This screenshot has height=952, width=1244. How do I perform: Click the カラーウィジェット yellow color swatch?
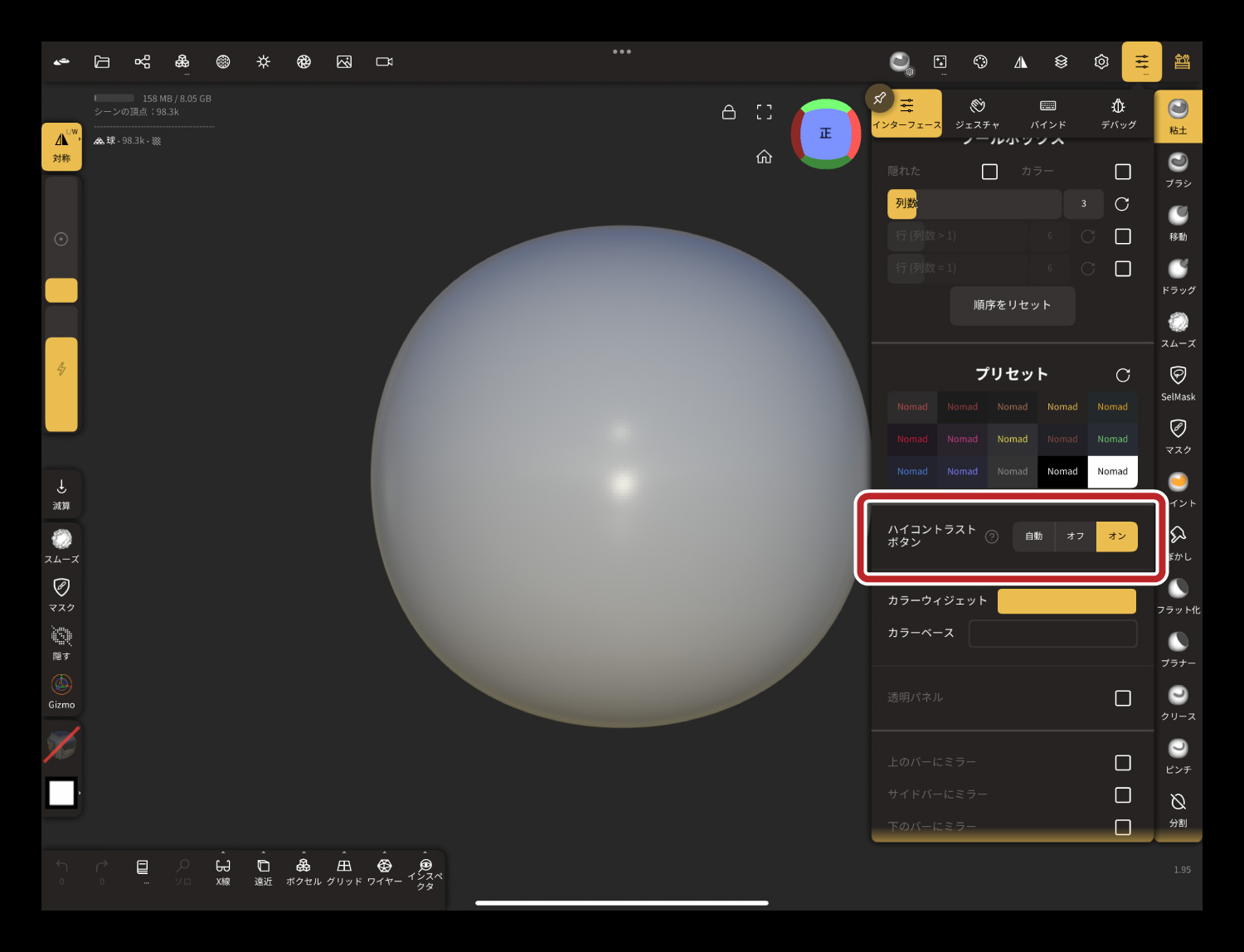coord(1066,601)
